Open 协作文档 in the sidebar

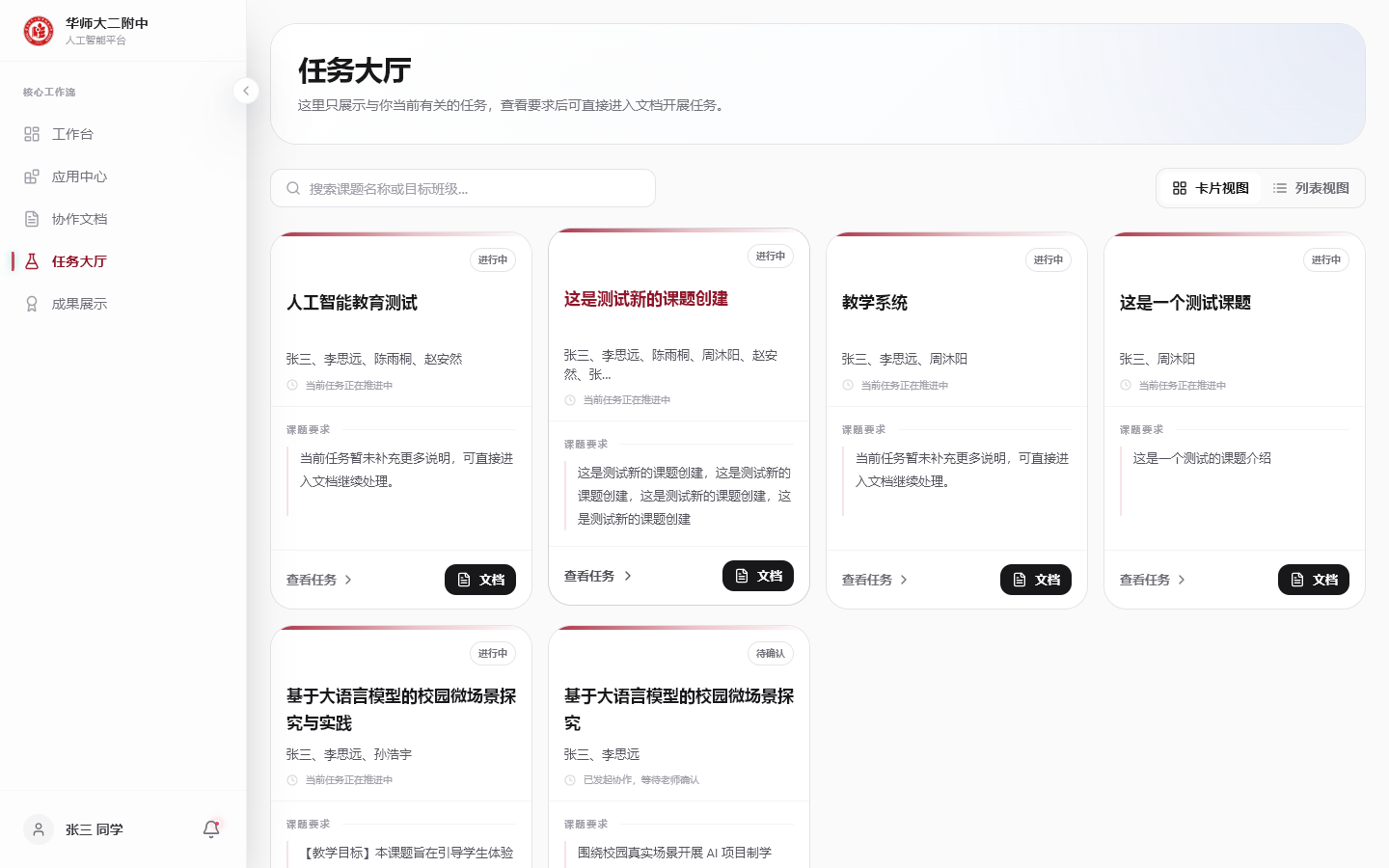click(x=123, y=219)
